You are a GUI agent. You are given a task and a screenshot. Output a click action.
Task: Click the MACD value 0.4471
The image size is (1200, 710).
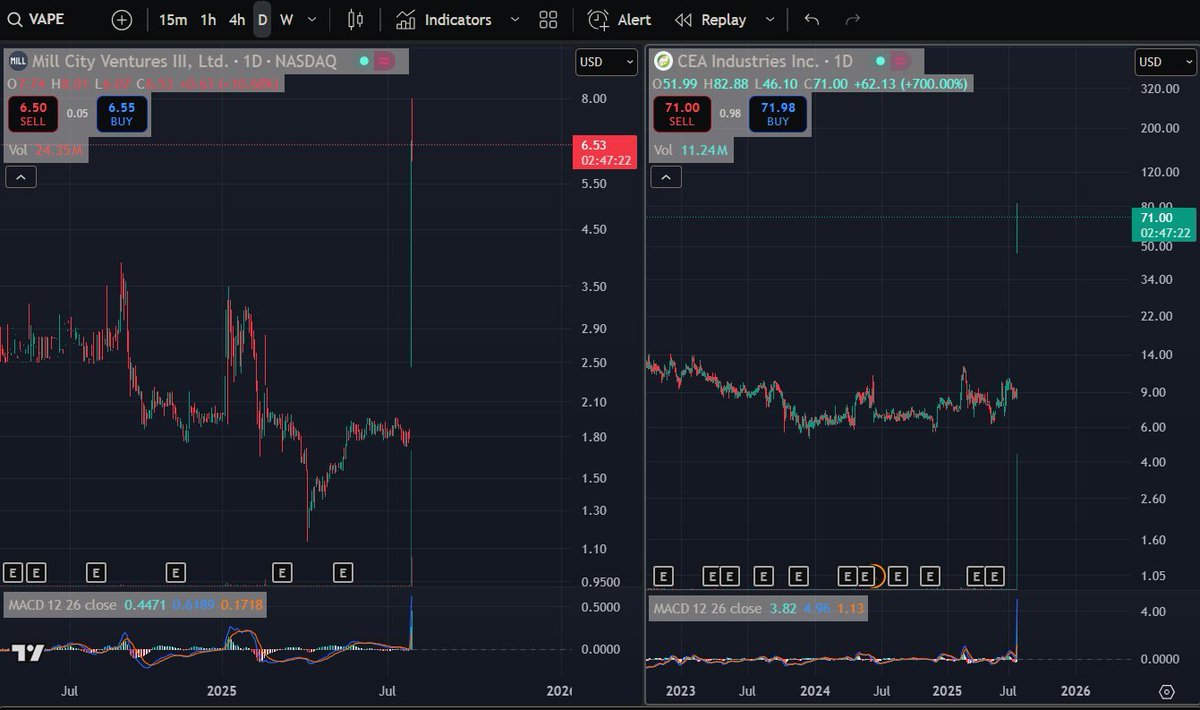tap(145, 605)
